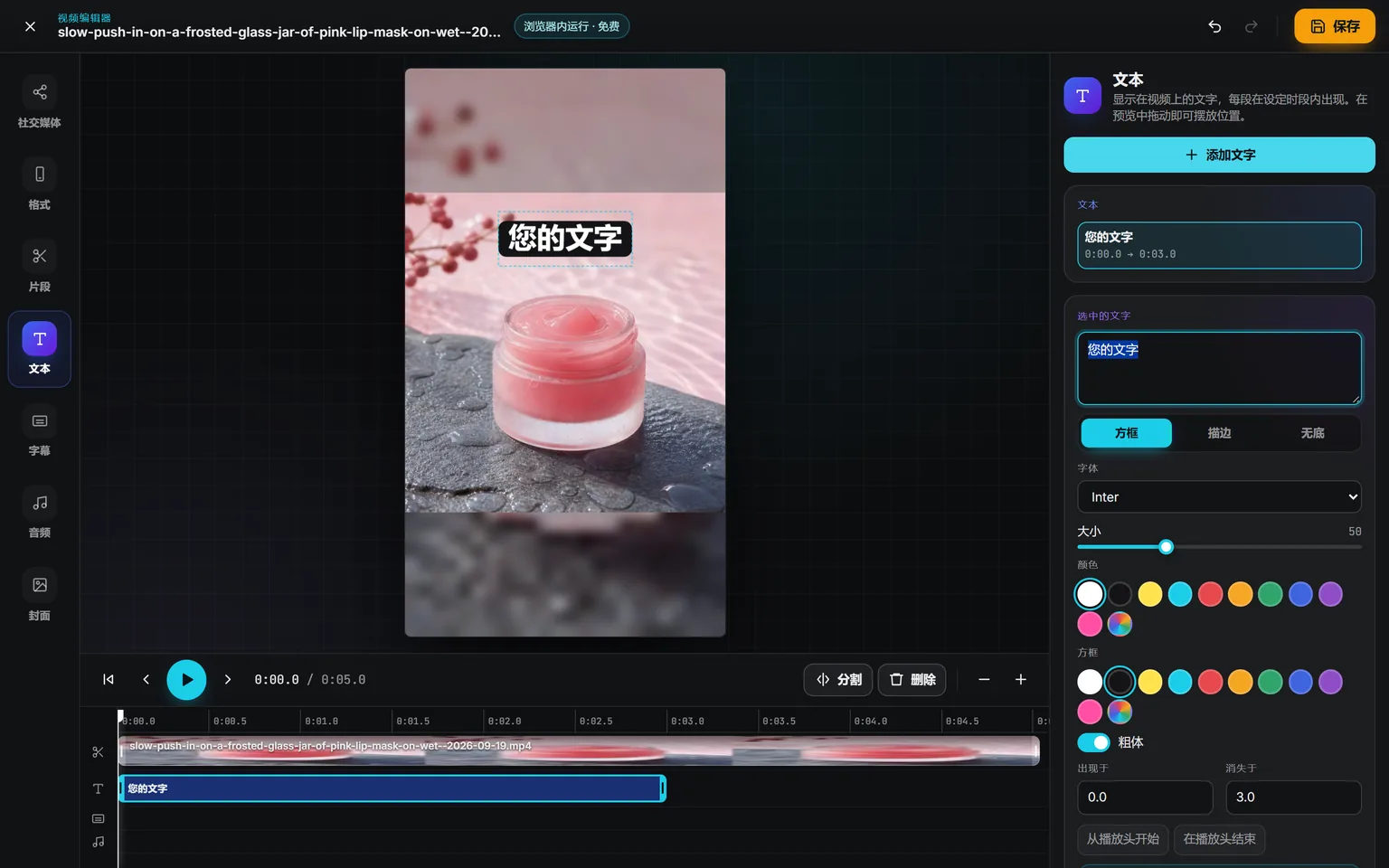
Task: Open the Inter font dropdown
Action: point(1219,497)
